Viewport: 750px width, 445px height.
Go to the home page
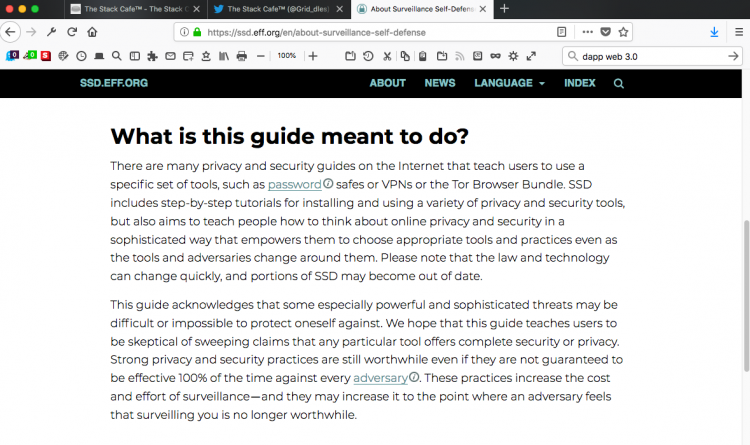92,32
